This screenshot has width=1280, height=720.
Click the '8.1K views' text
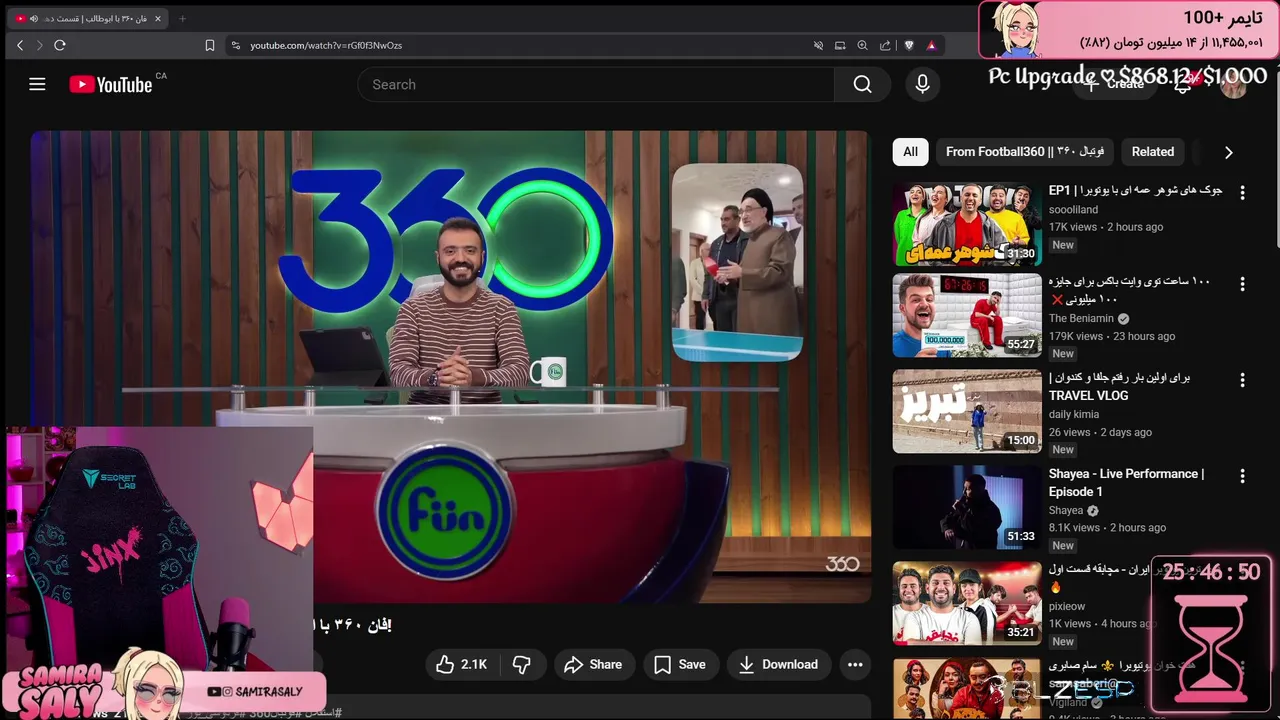coord(1074,527)
